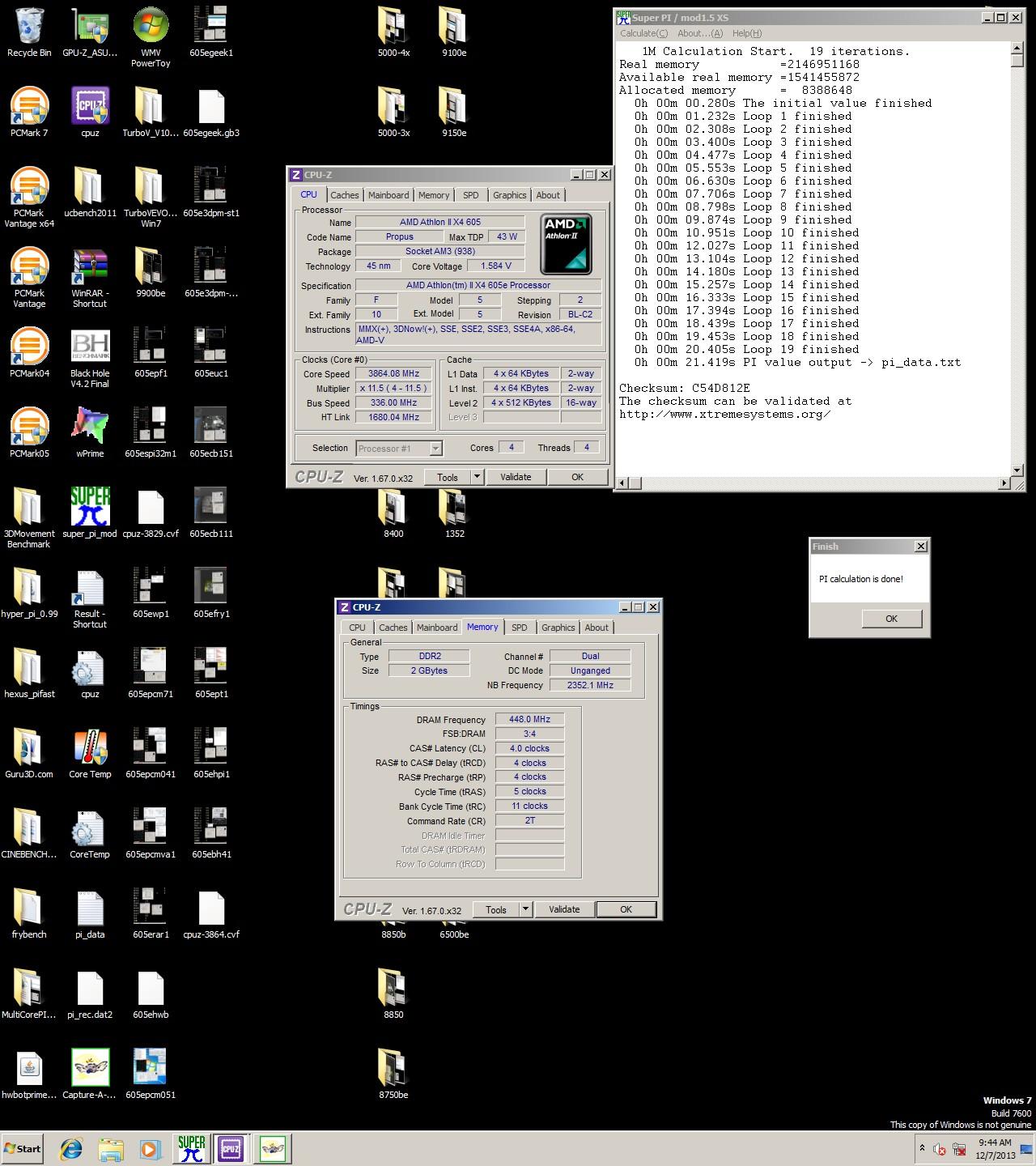Click the Start button
The image size is (1036, 1166).
(23, 1148)
